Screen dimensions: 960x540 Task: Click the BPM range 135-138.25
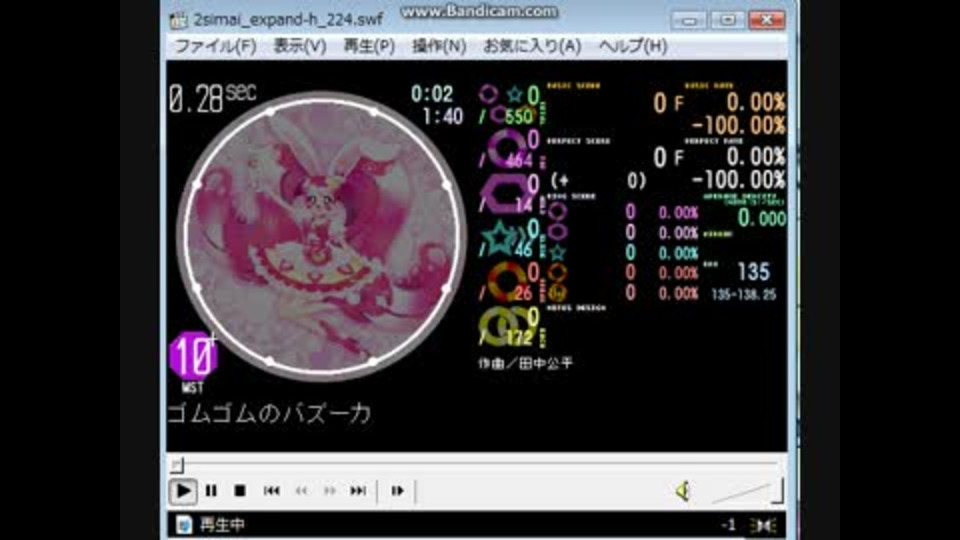(x=743, y=294)
